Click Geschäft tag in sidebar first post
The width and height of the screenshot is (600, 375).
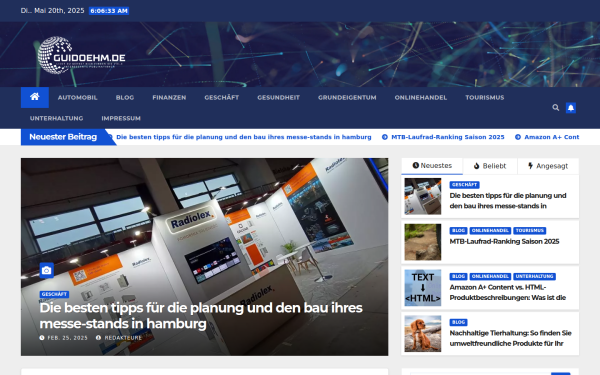click(x=464, y=185)
